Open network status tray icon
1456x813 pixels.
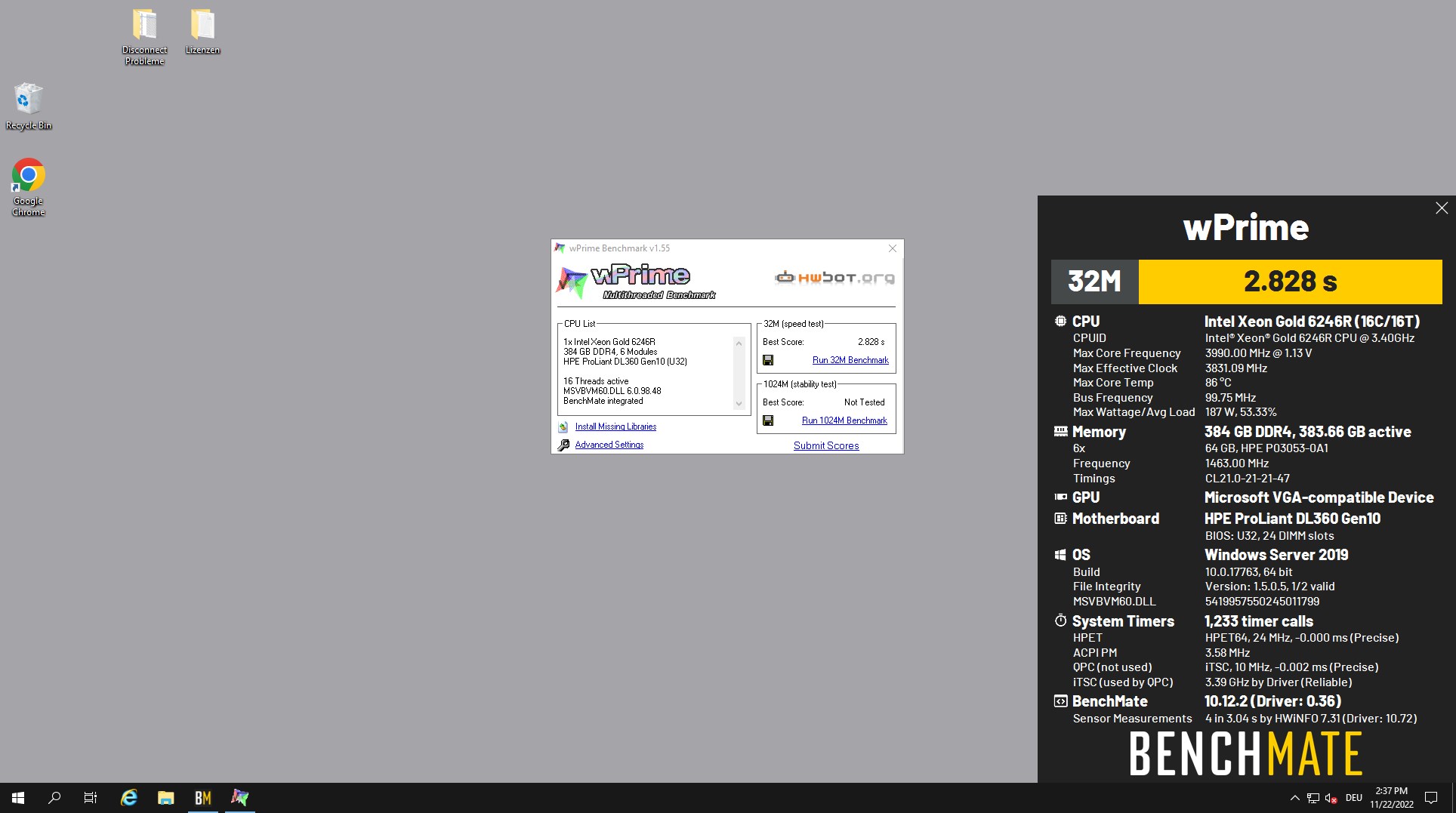coord(1313,798)
